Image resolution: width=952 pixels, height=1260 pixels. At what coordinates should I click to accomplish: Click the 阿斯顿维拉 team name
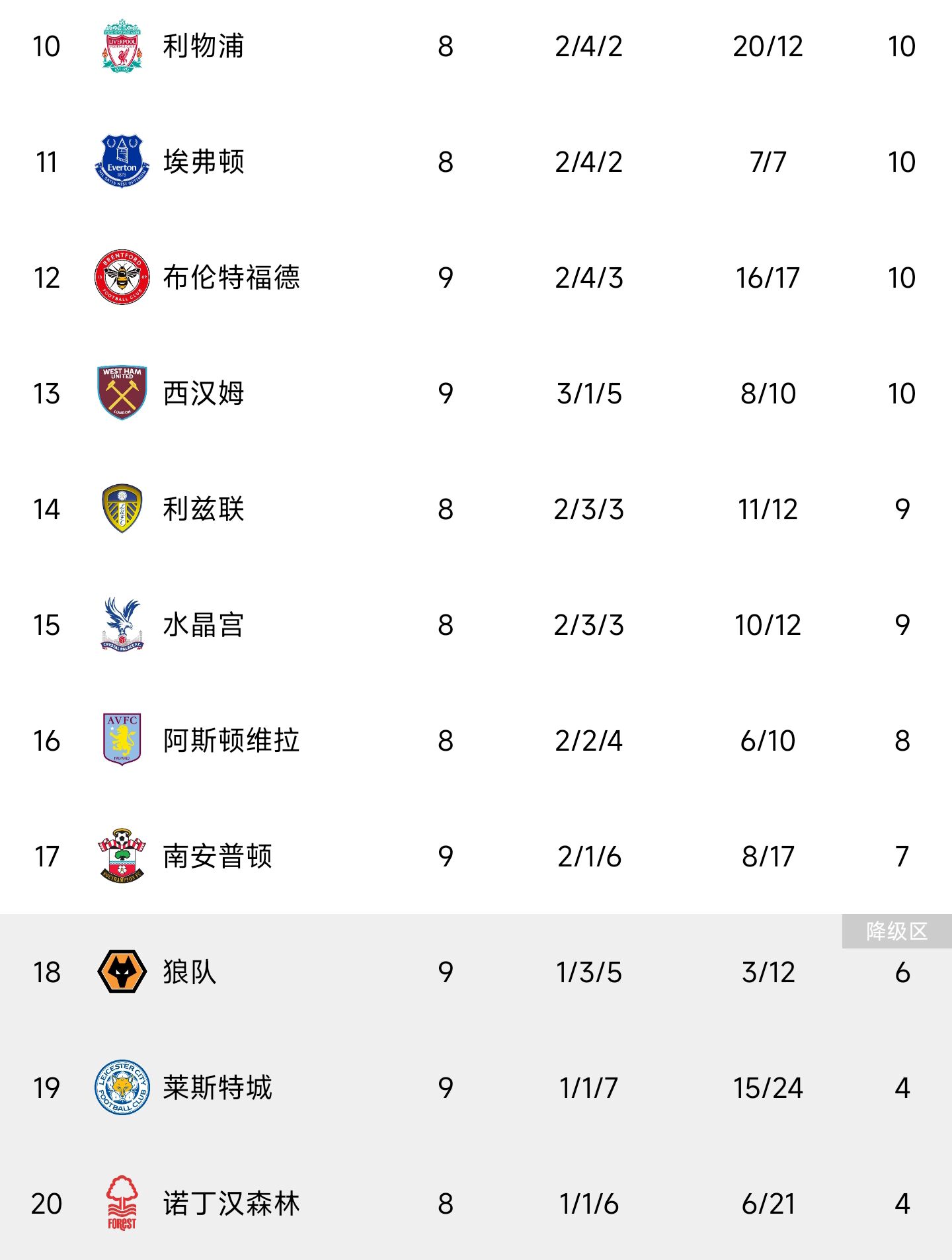tap(231, 740)
